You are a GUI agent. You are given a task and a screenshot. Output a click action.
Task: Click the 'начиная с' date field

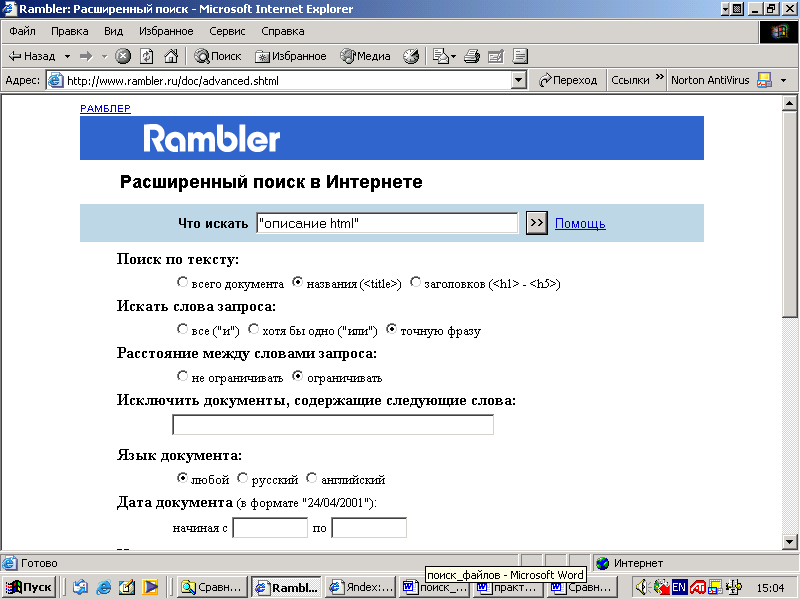tap(270, 528)
